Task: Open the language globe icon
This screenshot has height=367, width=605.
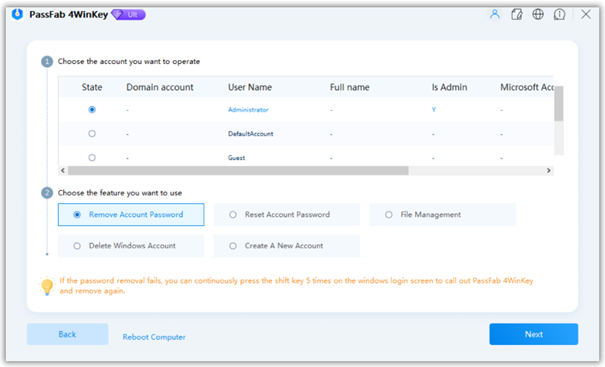Action: (x=538, y=14)
